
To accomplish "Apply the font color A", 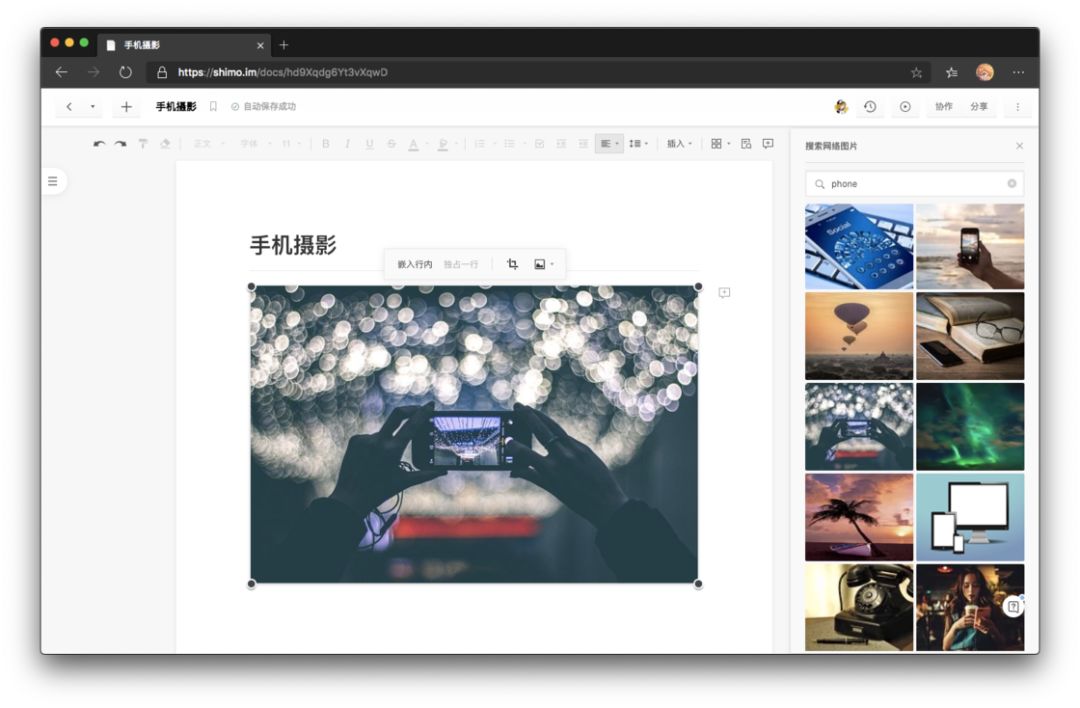I will (x=413, y=144).
